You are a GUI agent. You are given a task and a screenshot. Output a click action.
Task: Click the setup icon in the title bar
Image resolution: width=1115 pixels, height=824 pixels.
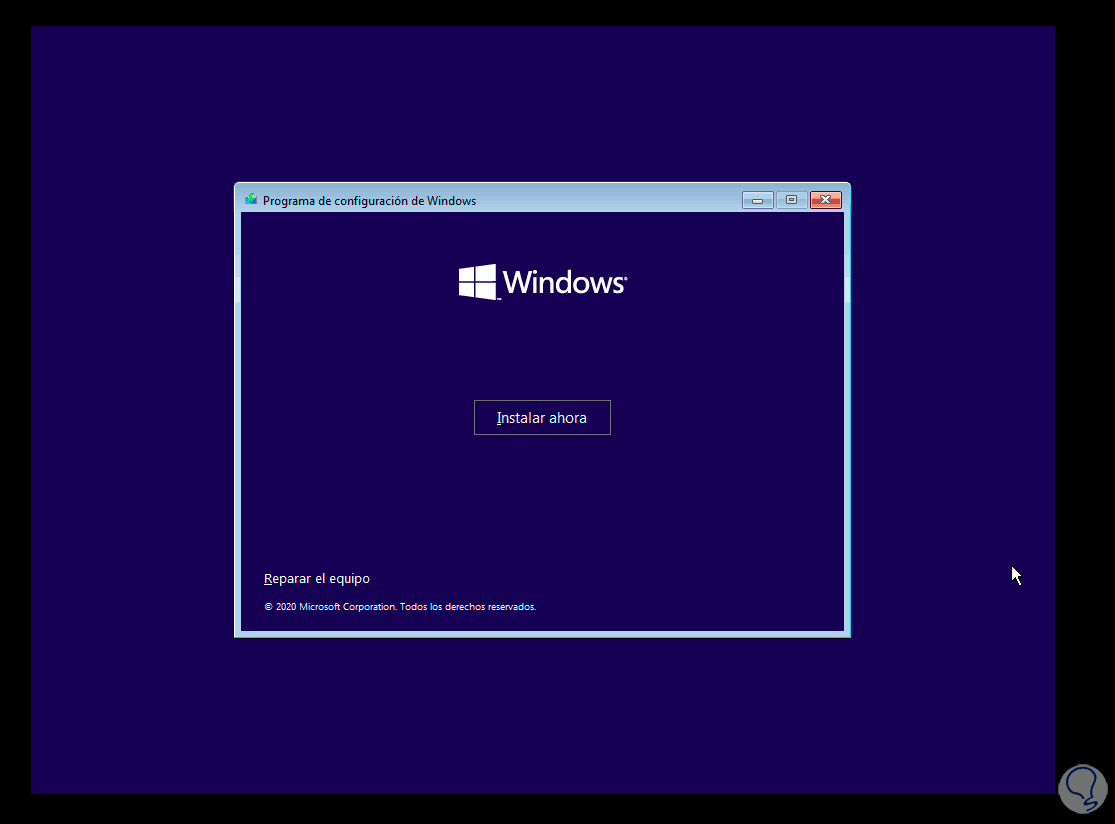[x=250, y=199]
